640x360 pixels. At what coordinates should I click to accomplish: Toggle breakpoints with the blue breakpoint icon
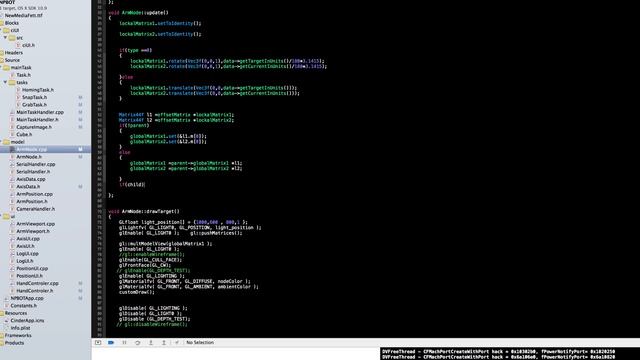111,342
